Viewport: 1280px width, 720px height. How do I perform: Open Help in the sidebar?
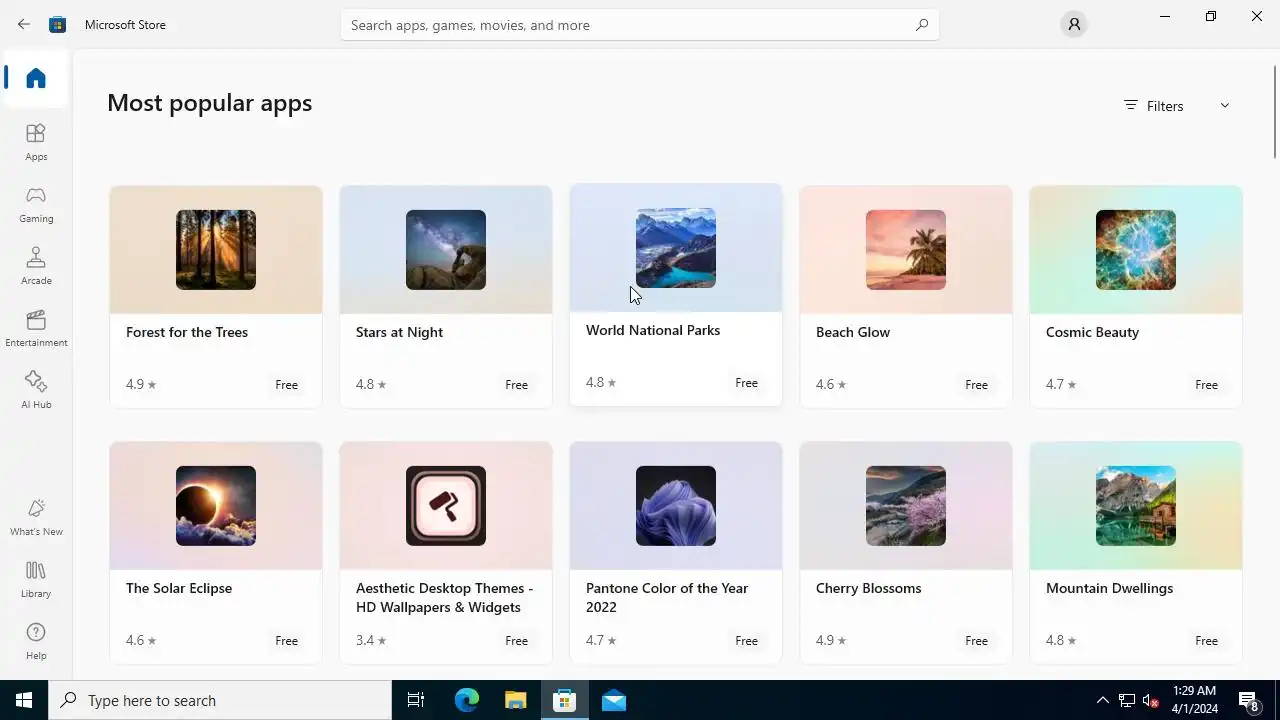tap(36, 641)
